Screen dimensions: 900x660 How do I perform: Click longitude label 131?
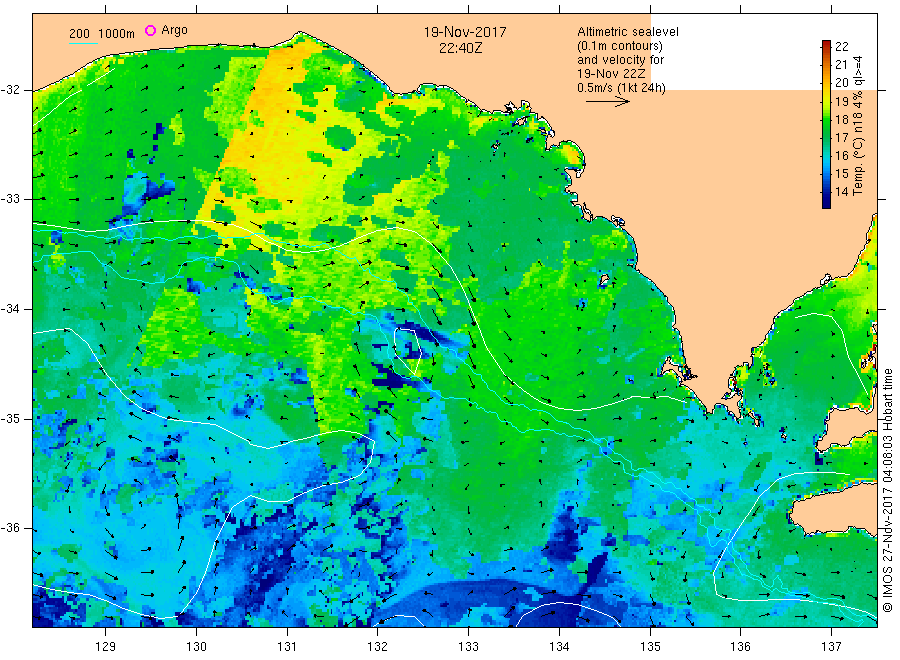[x=287, y=647]
